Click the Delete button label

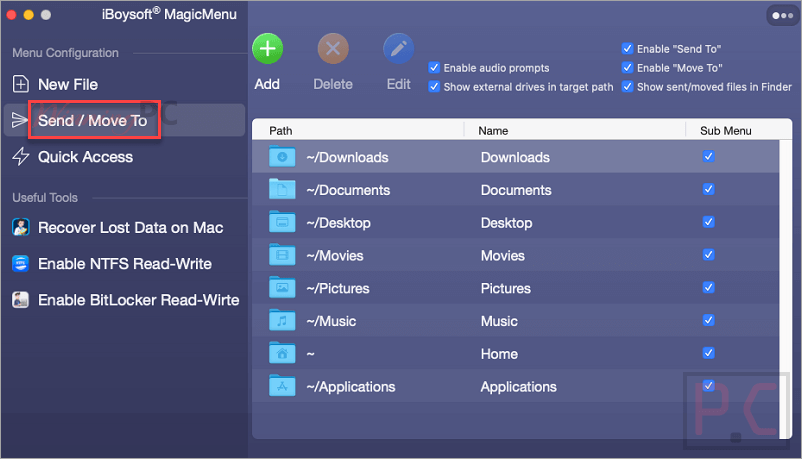coord(333,84)
